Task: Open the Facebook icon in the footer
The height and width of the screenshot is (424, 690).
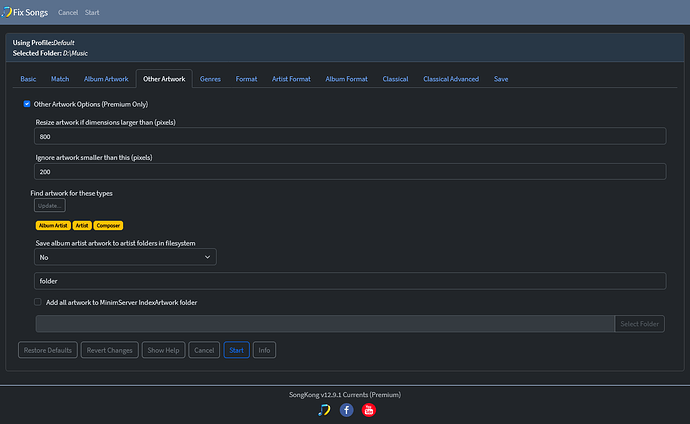Action: (x=346, y=410)
